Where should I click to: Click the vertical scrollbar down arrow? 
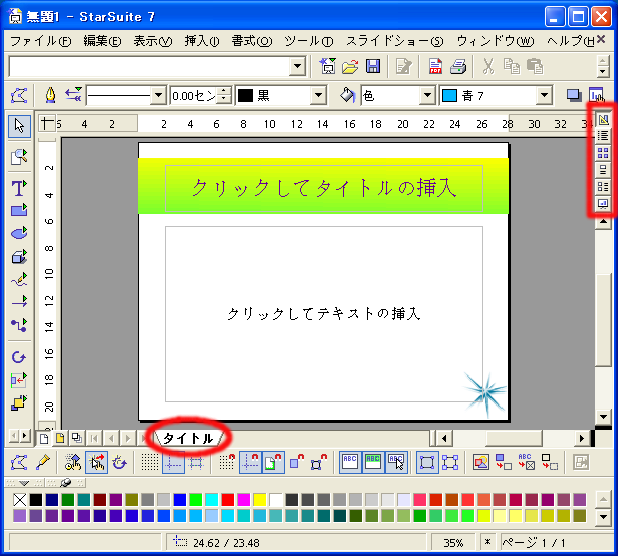pos(603,417)
